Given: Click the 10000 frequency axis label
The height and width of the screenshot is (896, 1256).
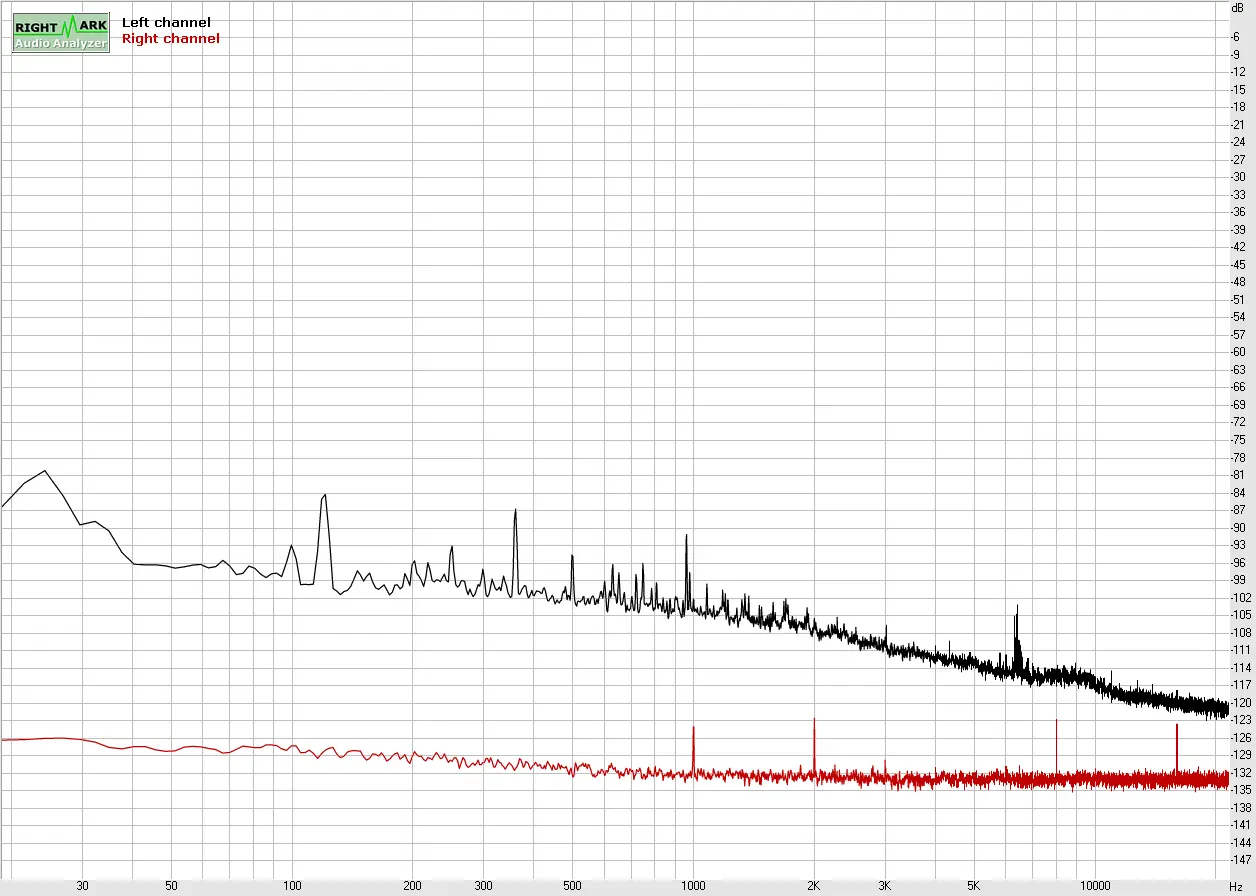Looking at the screenshot, I should [1095, 886].
